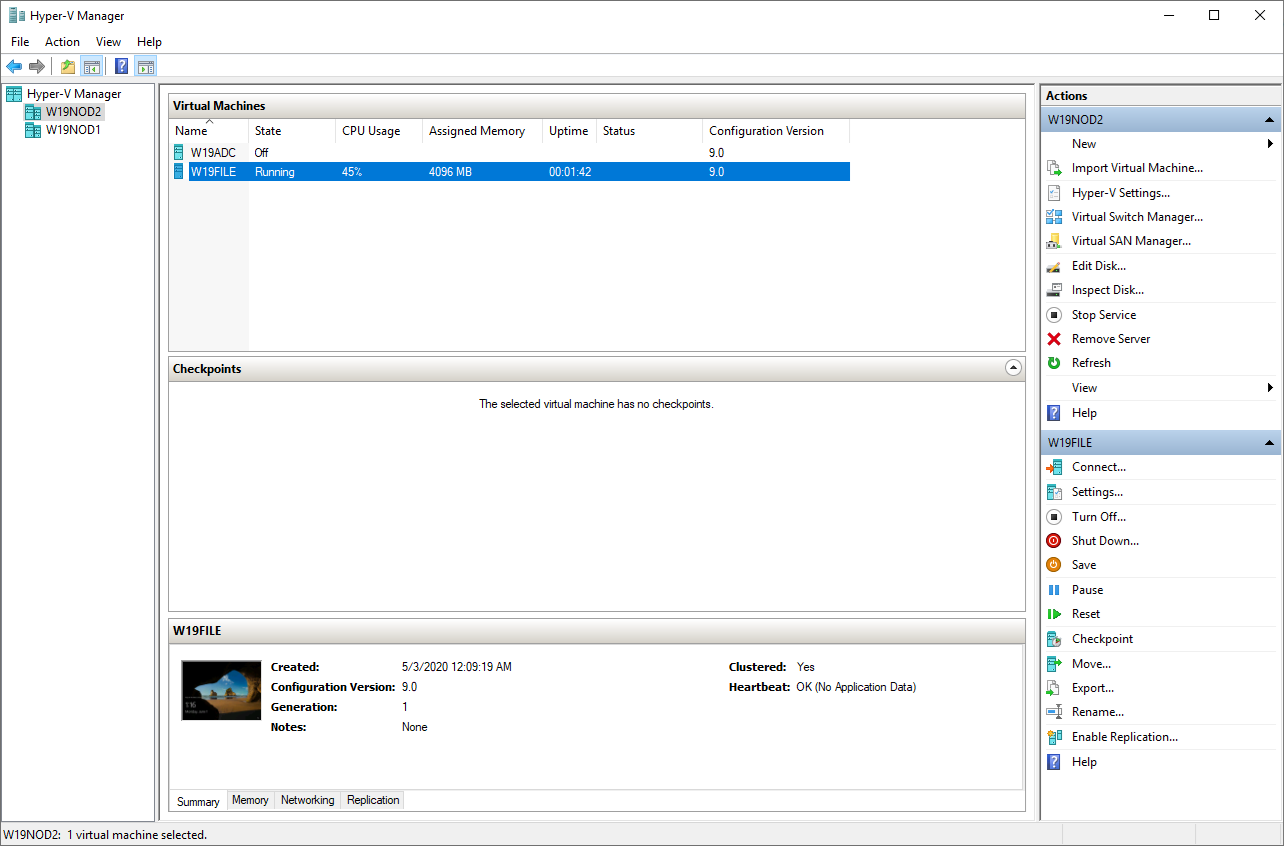Select the W19FILE virtual machine name
1284x846 pixels.
(213, 172)
